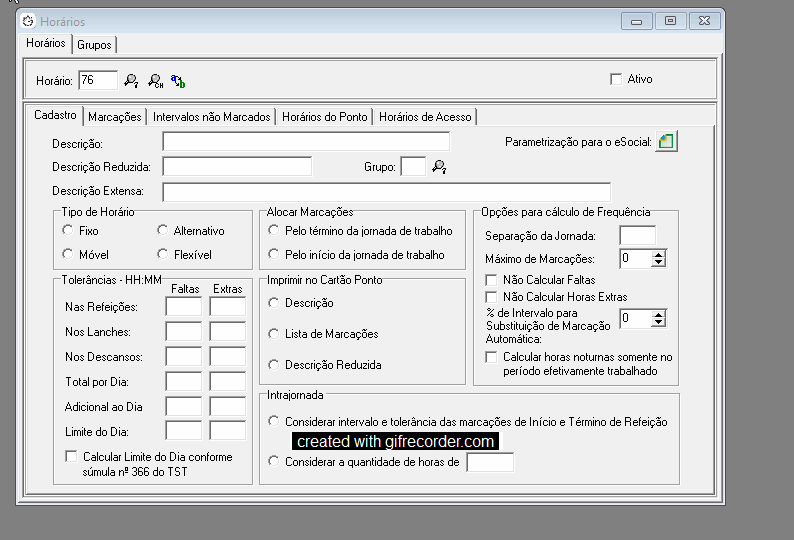Screen dimensions: 794x540
Task: Open the Horários de Acesso tab
Action: [x=425, y=117]
